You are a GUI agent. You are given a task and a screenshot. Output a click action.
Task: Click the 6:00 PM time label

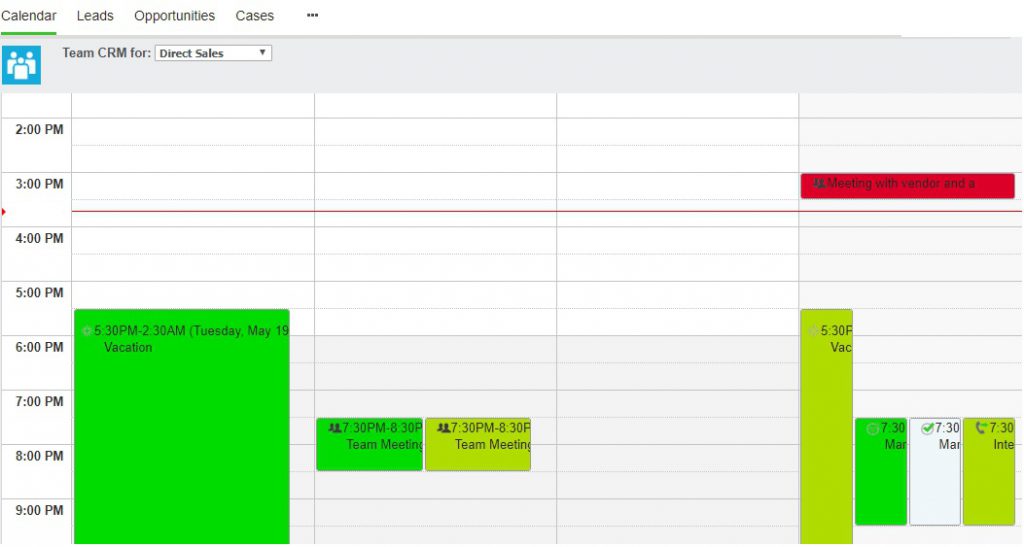[39, 347]
